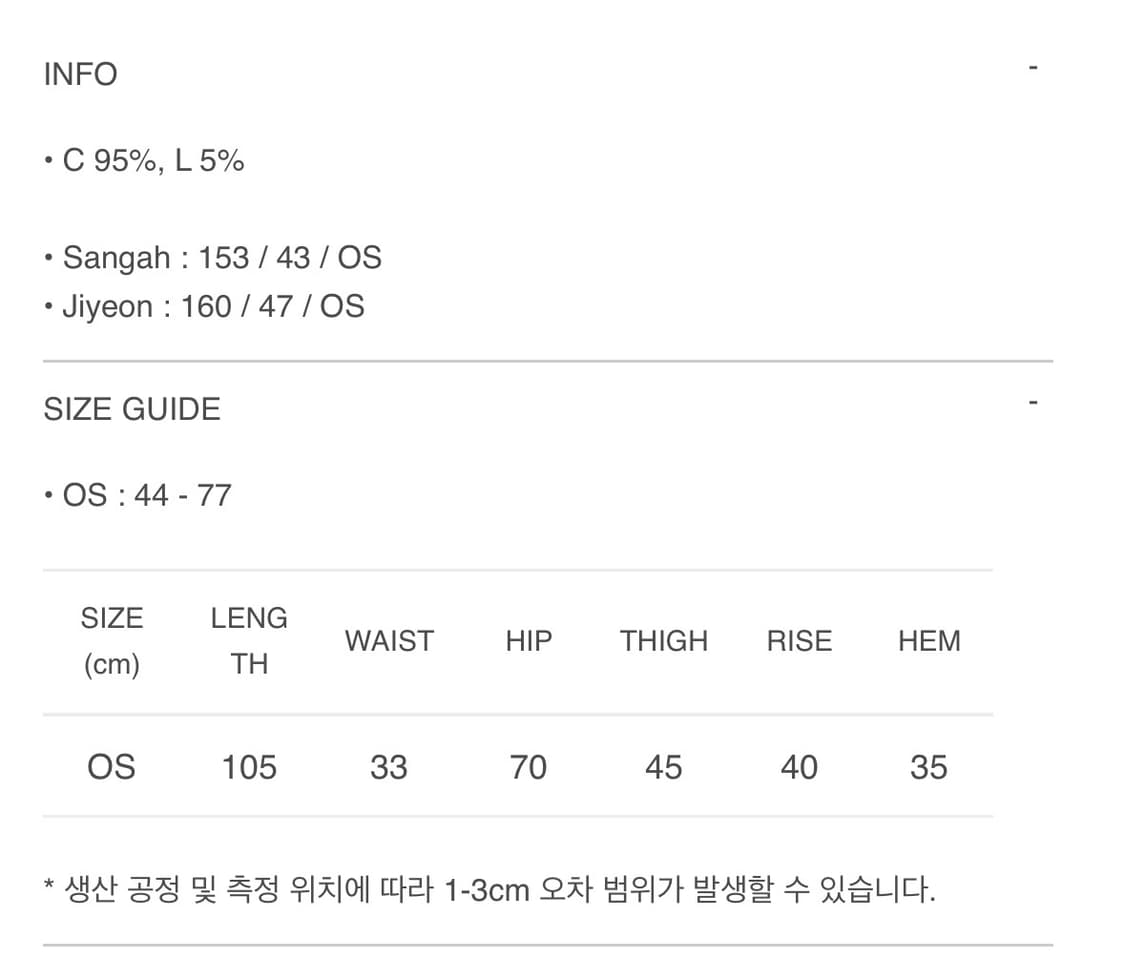Click the INFO section header
The height and width of the screenshot is (980, 1125).
point(80,73)
